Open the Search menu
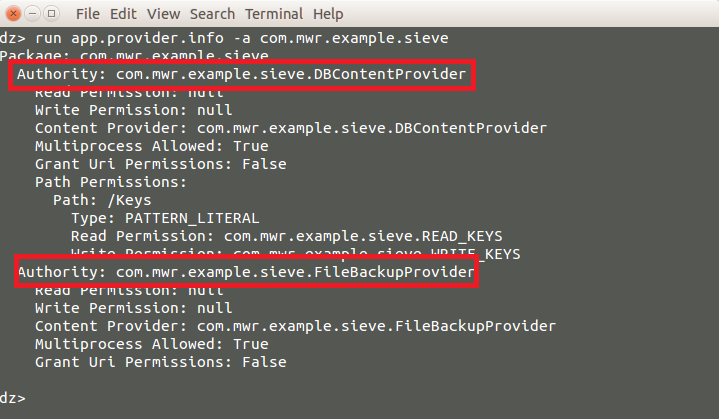719x419 pixels. (212, 14)
